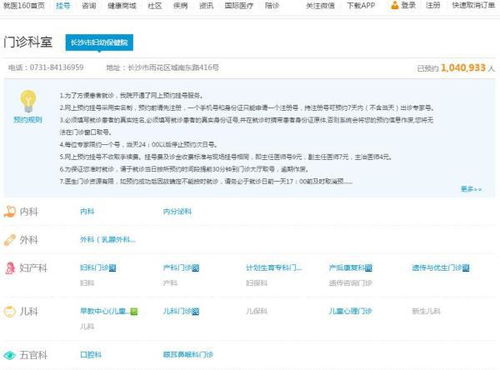Screen dimensions: 500x370
Task: Click the 登录 login link
Action: pyautogui.click(x=408, y=5)
